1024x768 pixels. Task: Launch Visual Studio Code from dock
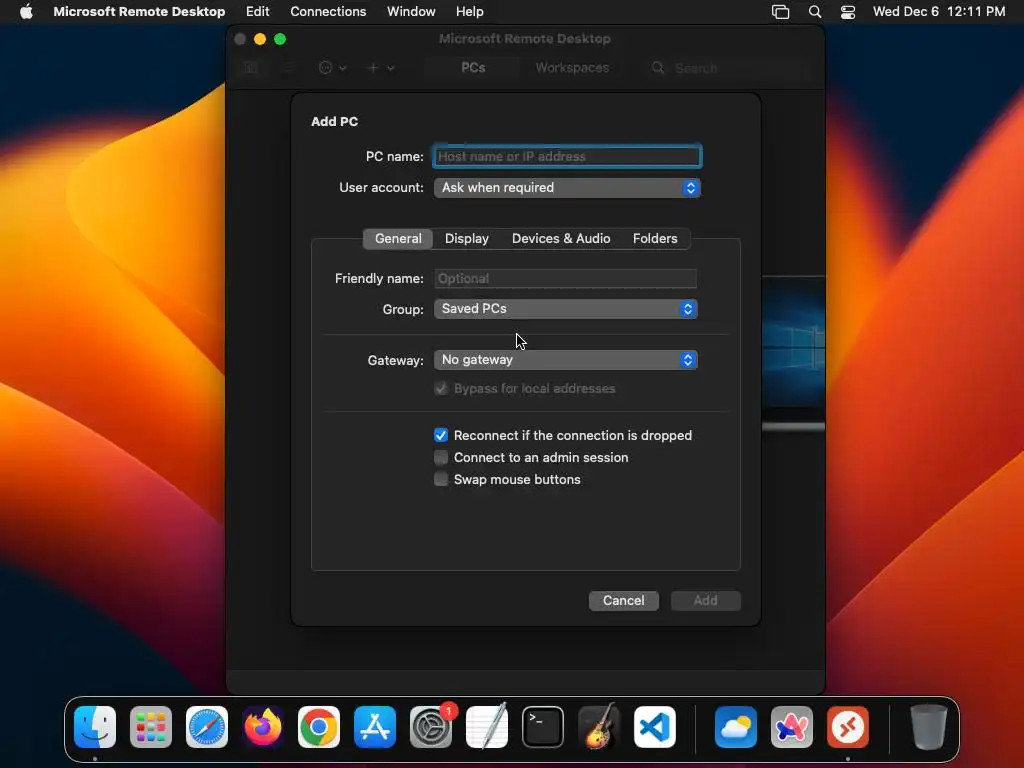click(x=655, y=727)
